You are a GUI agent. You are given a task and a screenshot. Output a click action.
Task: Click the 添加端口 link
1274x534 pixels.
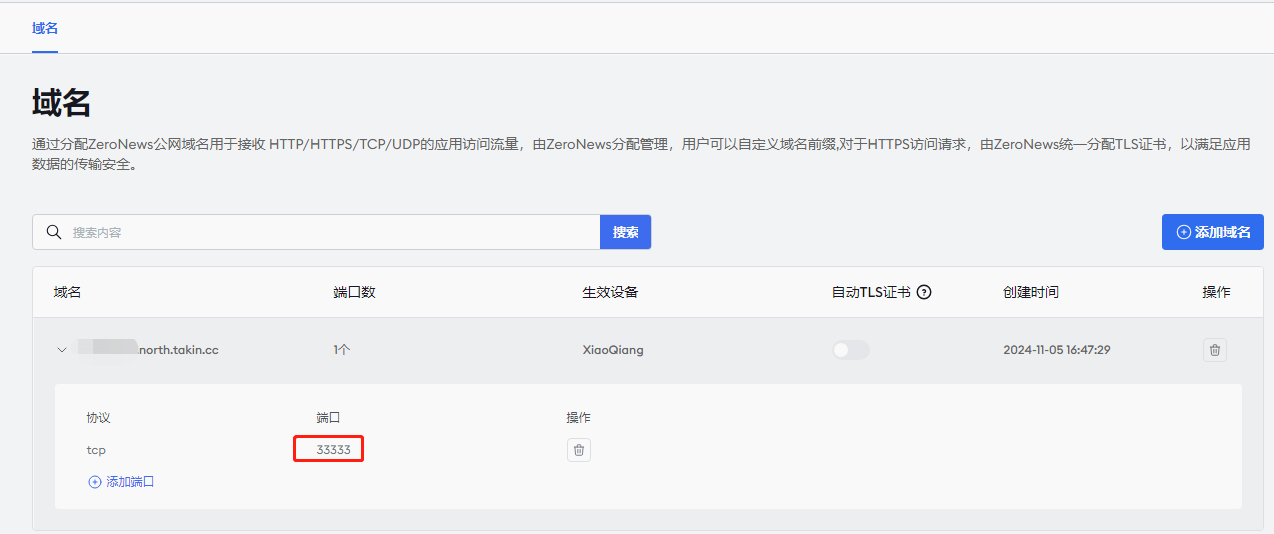[x=121, y=482]
